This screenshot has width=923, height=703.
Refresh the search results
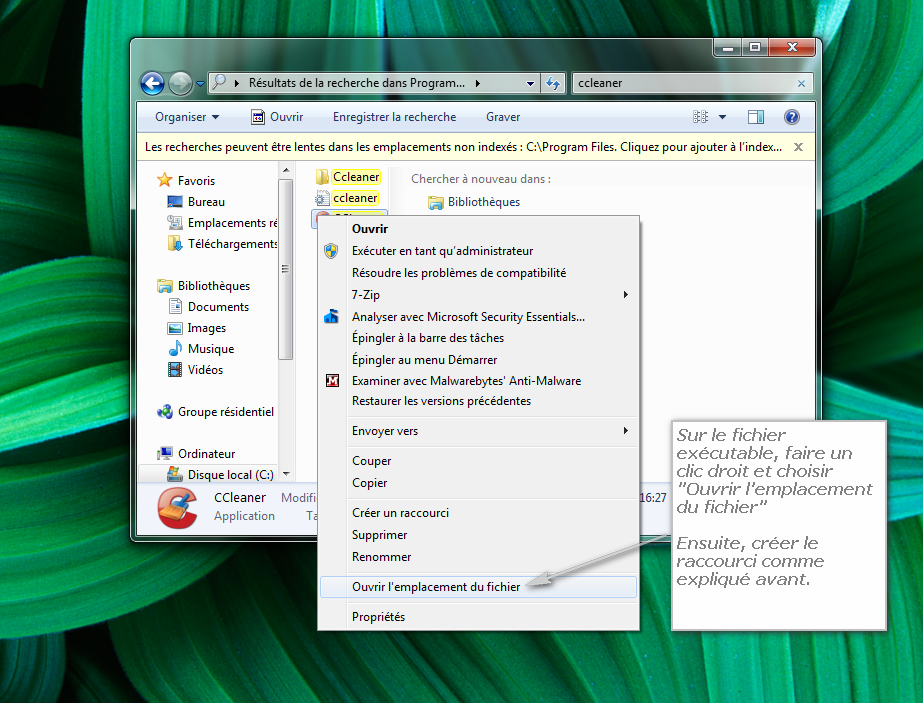[x=553, y=84]
